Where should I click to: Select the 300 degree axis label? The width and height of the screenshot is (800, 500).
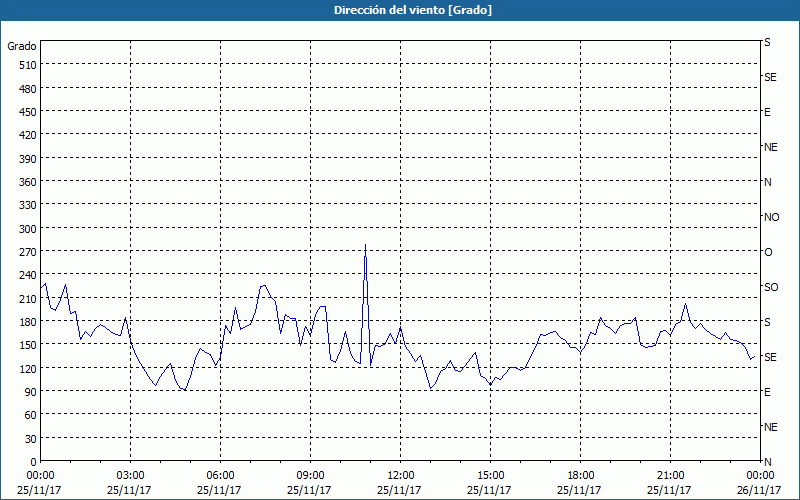28,229
